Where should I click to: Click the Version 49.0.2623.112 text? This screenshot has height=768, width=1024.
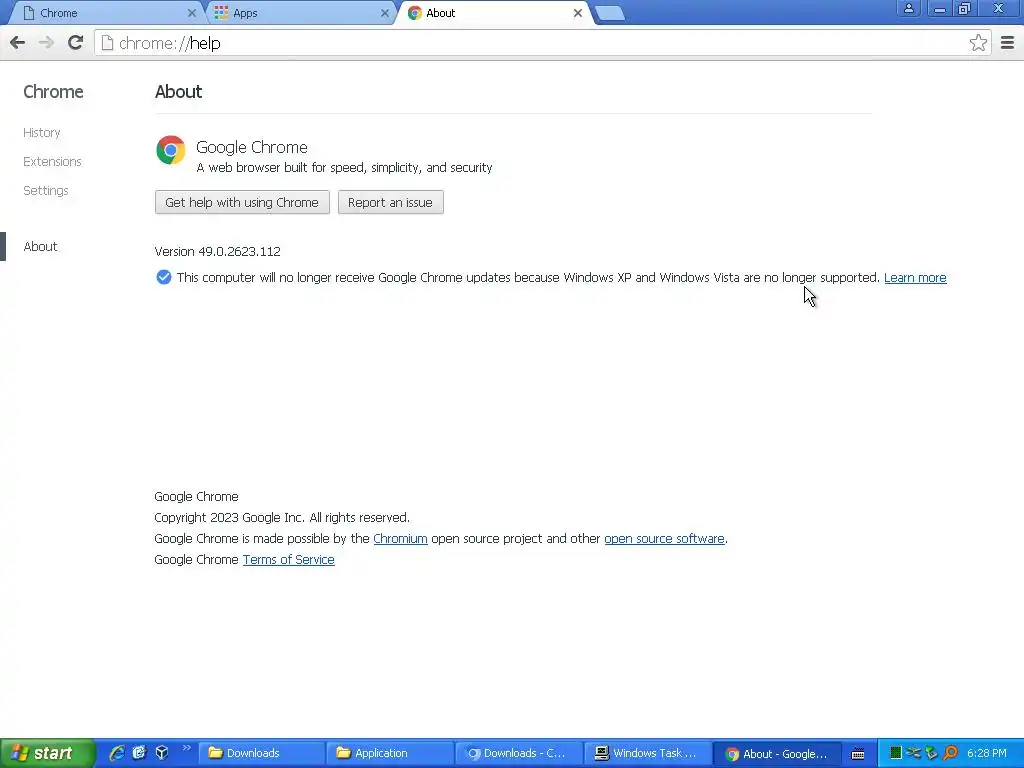pyautogui.click(x=217, y=251)
